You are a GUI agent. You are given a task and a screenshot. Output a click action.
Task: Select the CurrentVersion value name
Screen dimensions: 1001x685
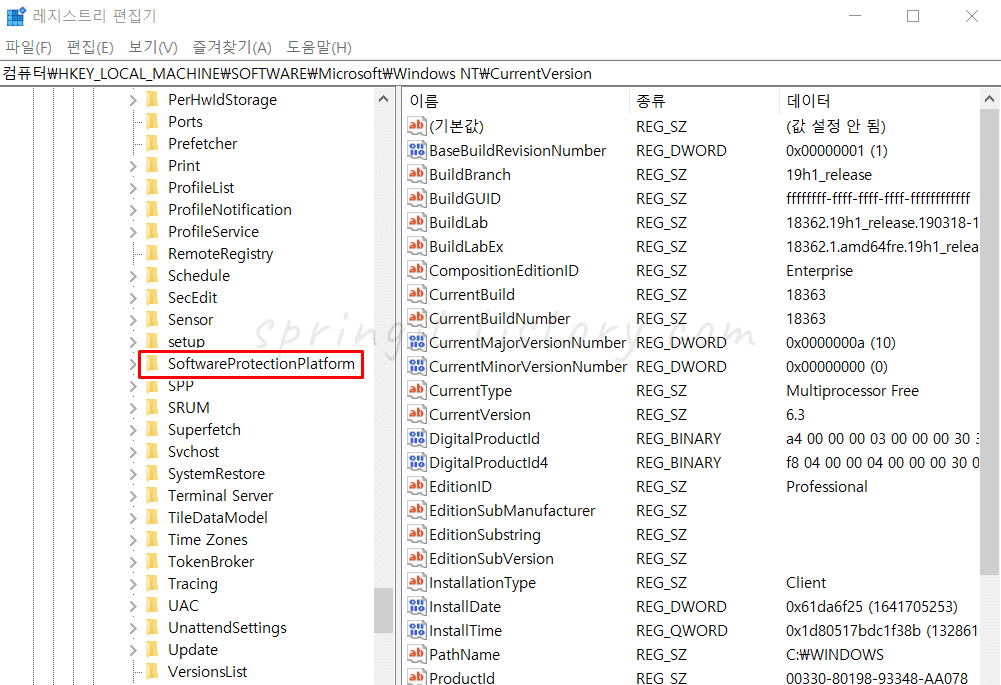pos(479,415)
